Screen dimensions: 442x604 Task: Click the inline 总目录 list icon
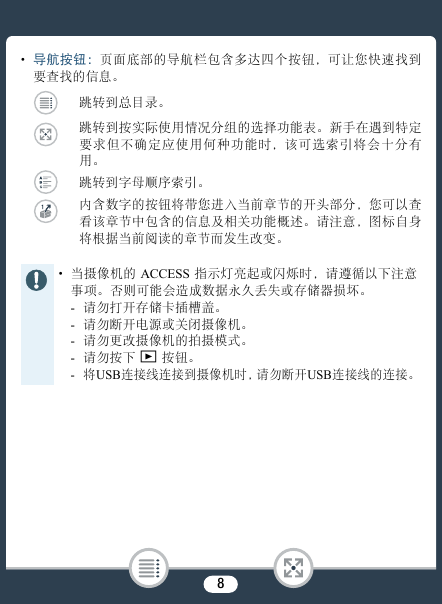point(45,102)
